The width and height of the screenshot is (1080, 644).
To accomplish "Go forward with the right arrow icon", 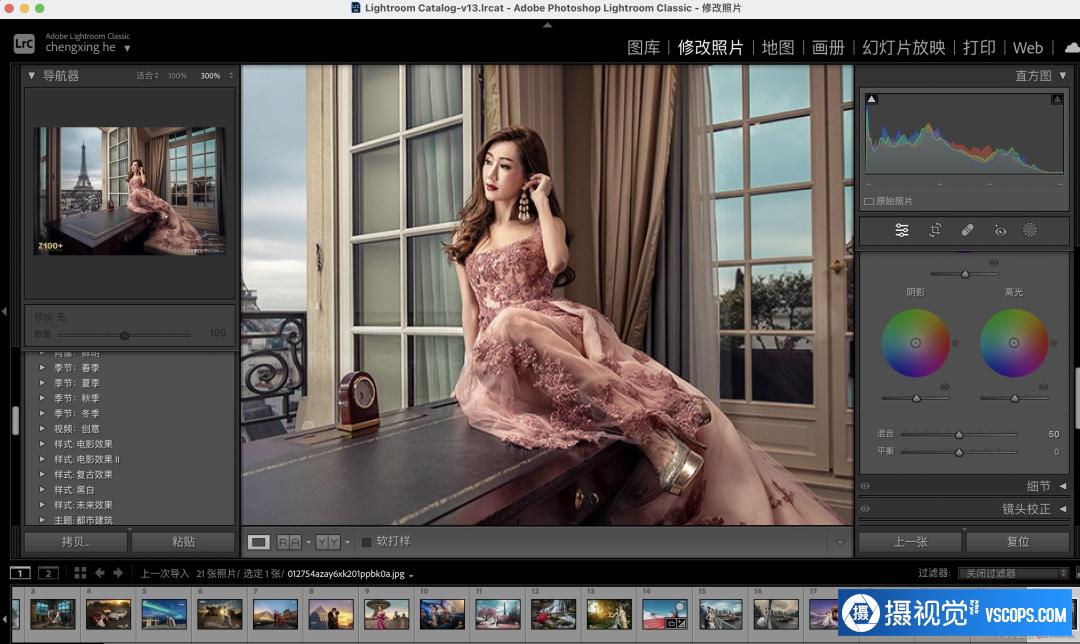I will coord(118,573).
